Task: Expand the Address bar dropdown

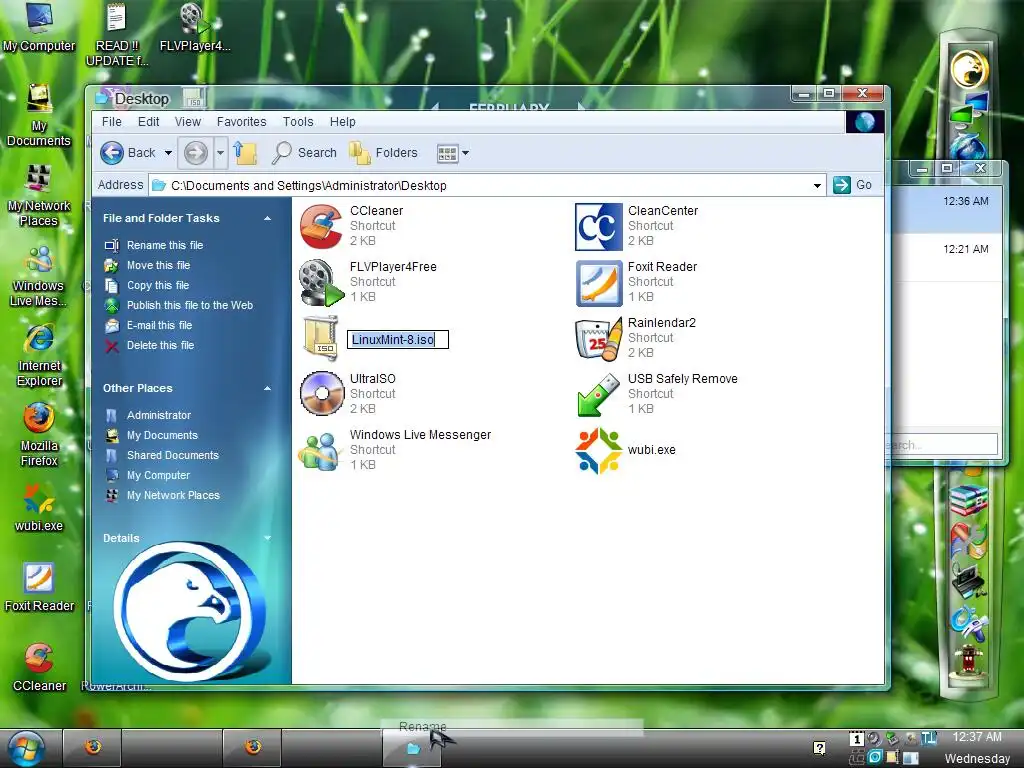Action: pyautogui.click(x=817, y=185)
